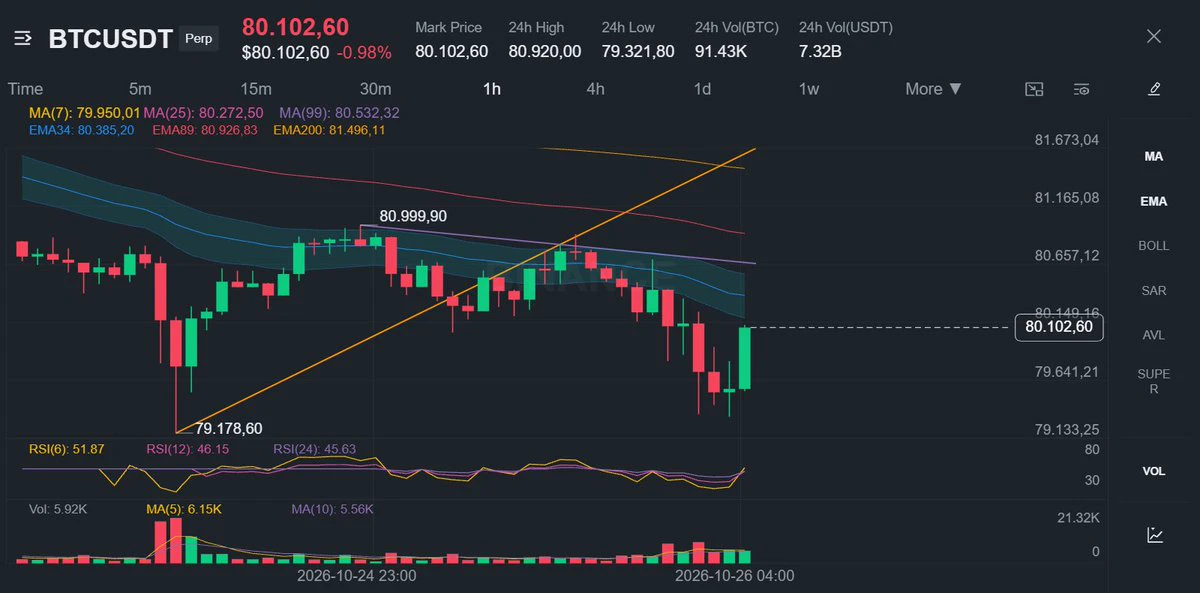Click the -0.98% price change value

[x=364, y=52]
